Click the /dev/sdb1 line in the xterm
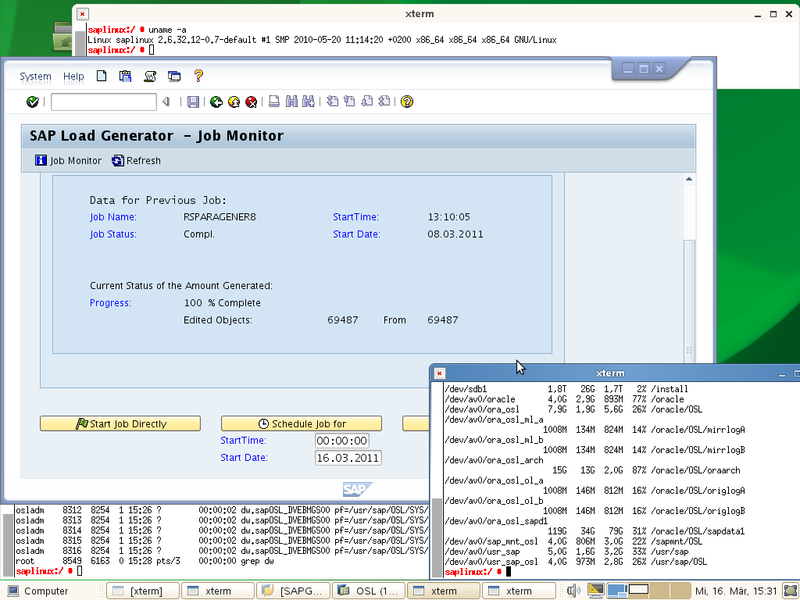 pyautogui.click(x=566, y=389)
